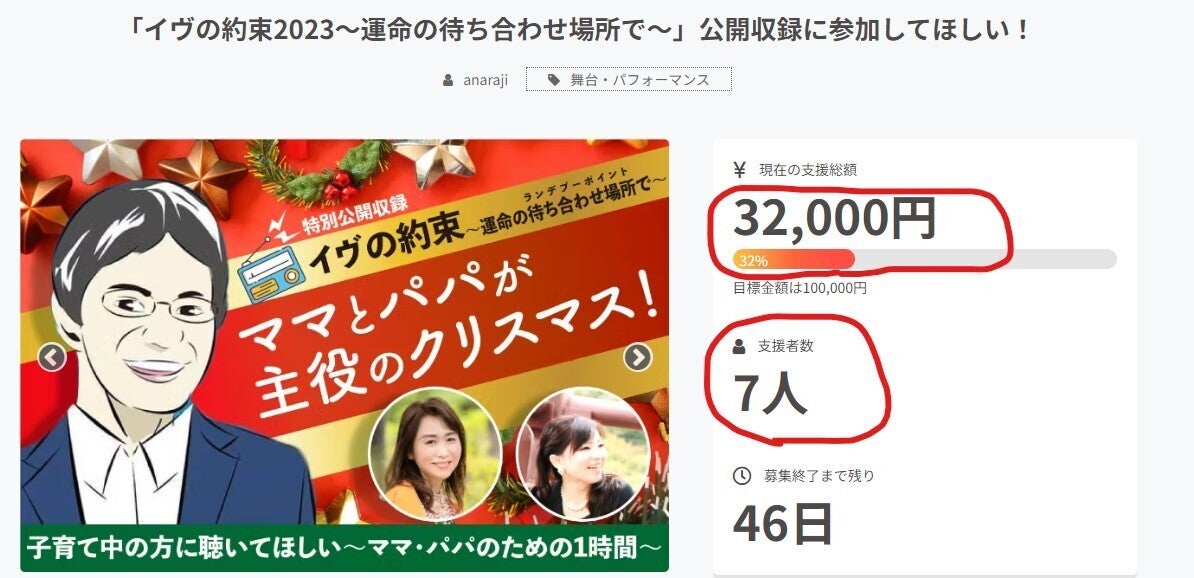
Task: Click the 7人 supporter count
Action: click(x=770, y=393)
